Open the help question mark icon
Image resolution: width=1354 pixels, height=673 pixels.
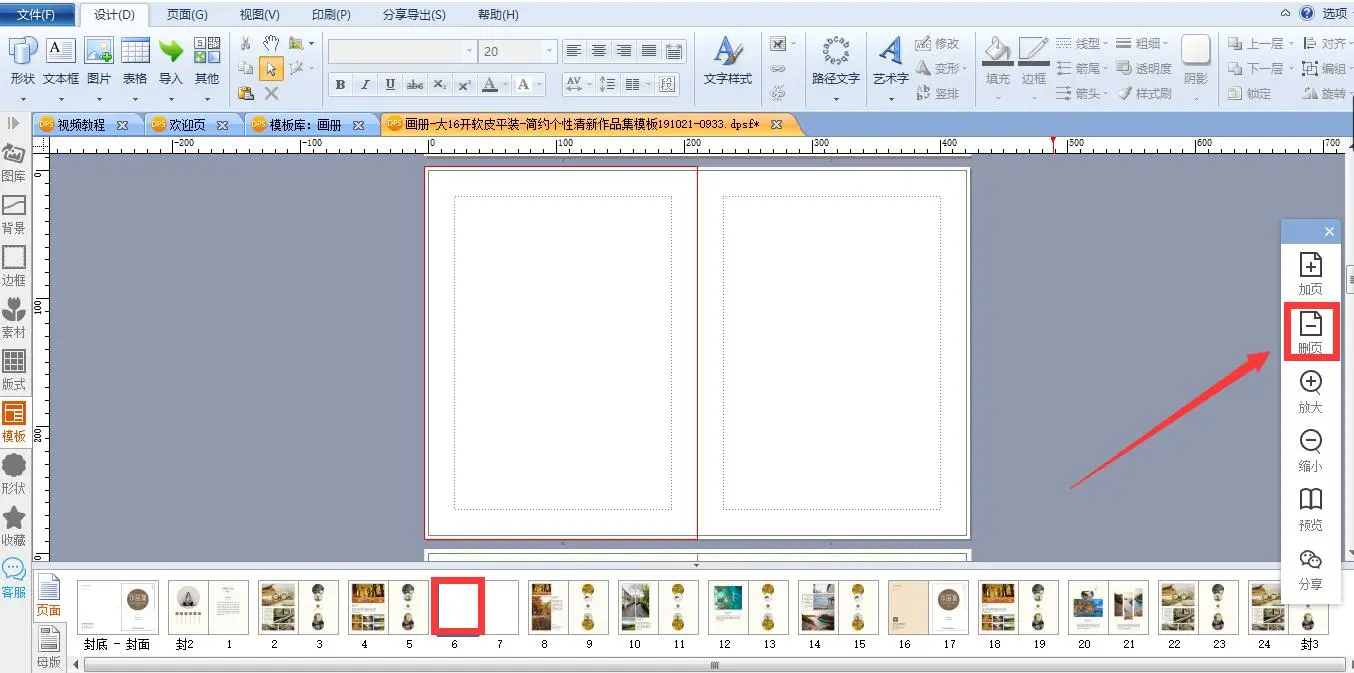(x=1306, y=13)
